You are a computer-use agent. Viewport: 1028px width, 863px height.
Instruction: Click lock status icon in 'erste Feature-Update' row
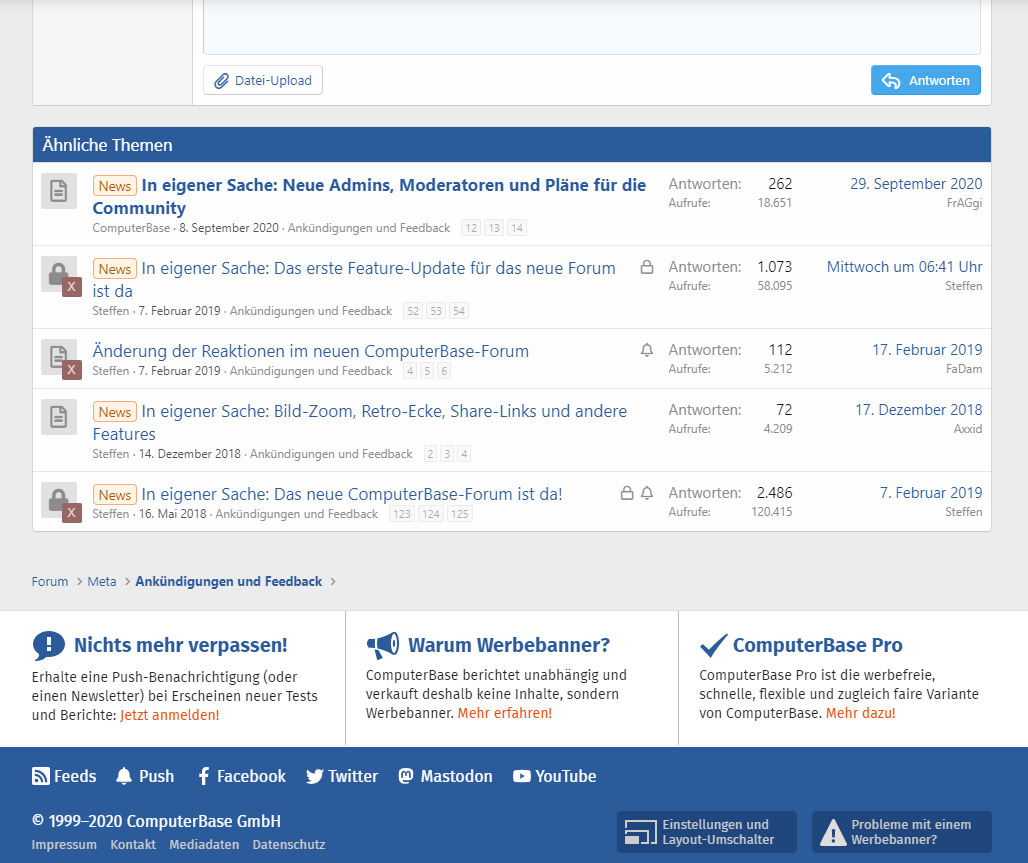click(646, 267)
